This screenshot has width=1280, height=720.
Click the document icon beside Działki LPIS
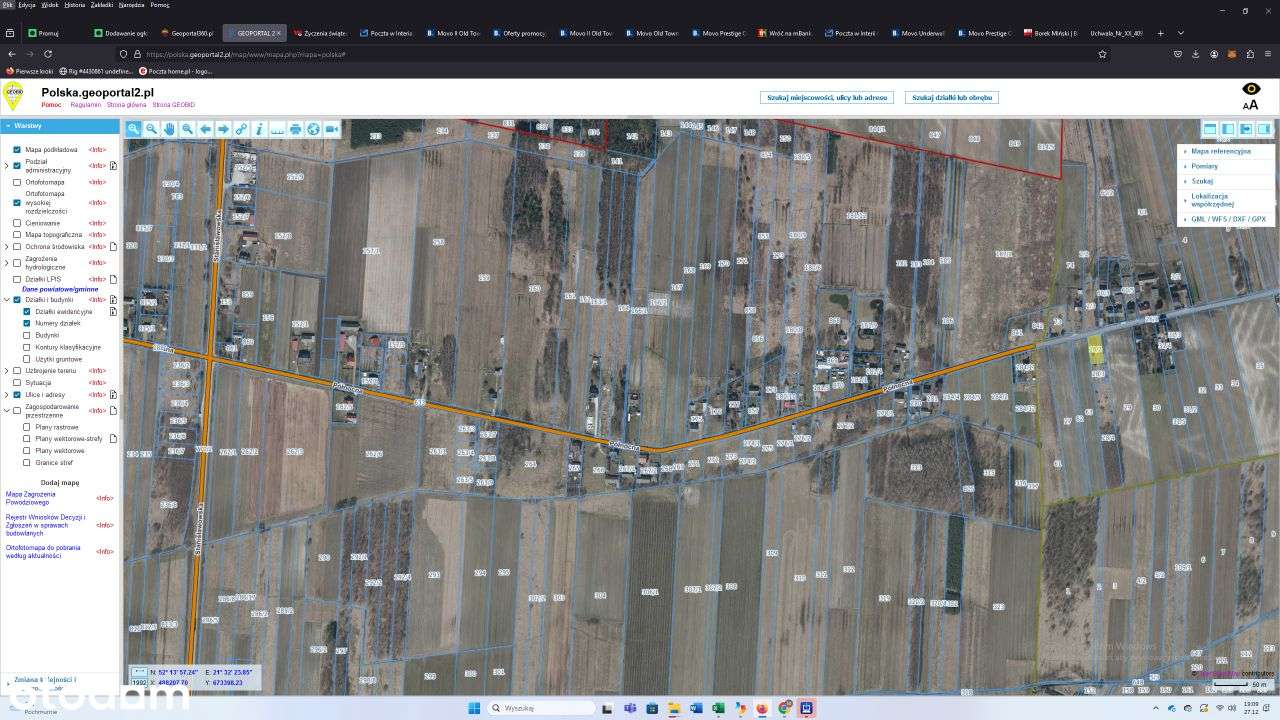[114, 279]
